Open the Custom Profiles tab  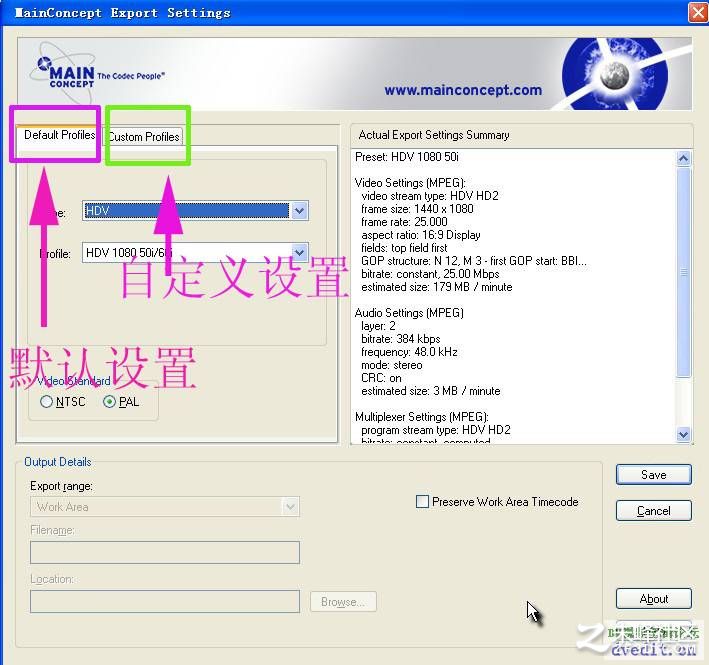coord(144,137)
